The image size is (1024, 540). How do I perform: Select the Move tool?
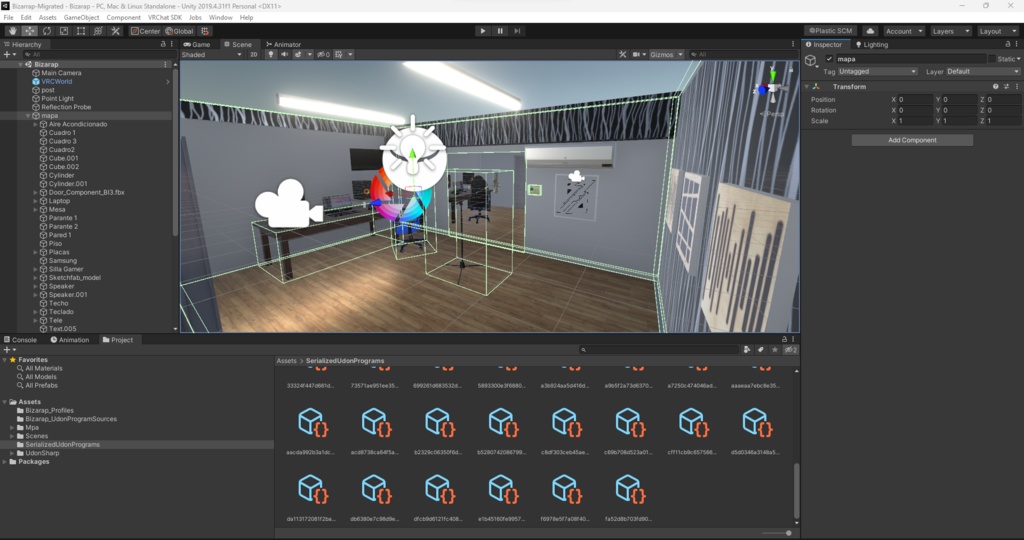tap(30, 31)
